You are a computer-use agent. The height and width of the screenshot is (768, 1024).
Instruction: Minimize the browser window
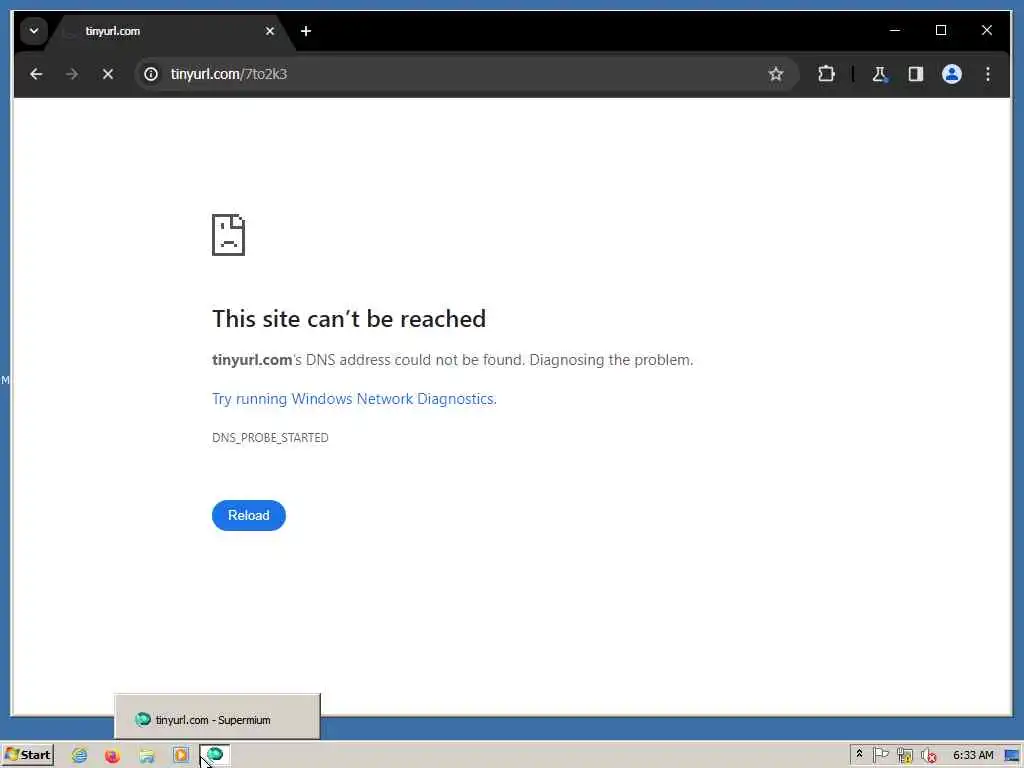(x=895, y=30)
